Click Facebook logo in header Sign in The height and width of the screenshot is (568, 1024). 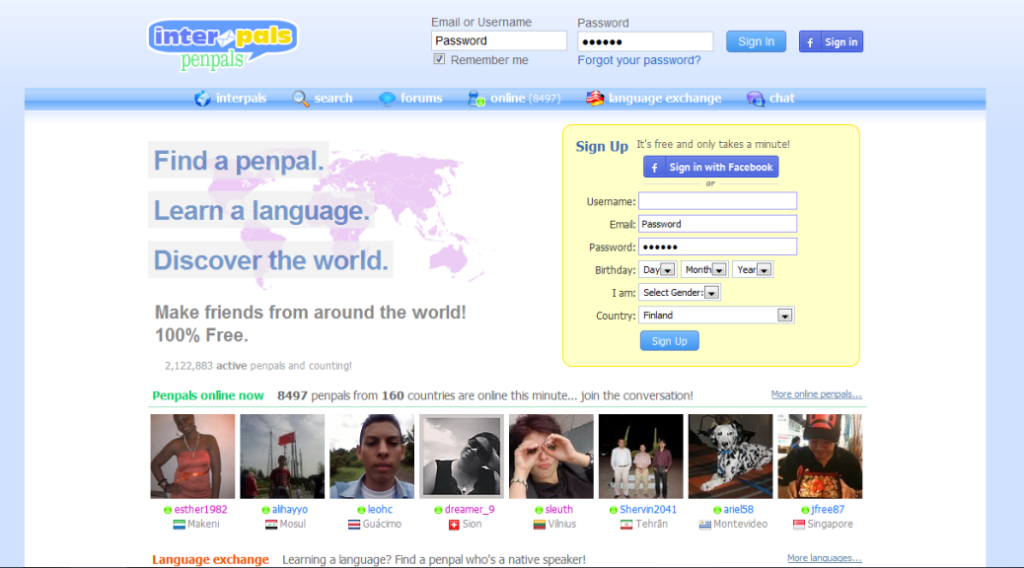810,42
